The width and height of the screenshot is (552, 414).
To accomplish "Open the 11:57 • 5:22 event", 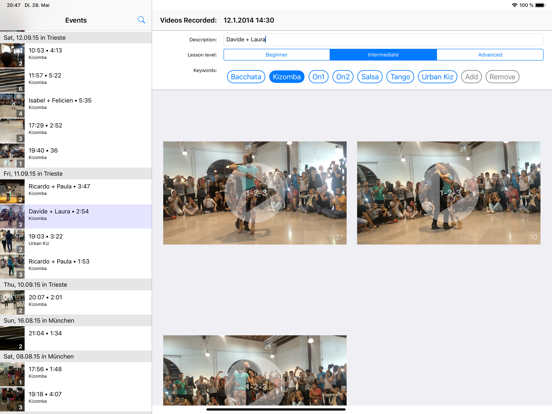I will pyautogui.click(x=76, y=80).
